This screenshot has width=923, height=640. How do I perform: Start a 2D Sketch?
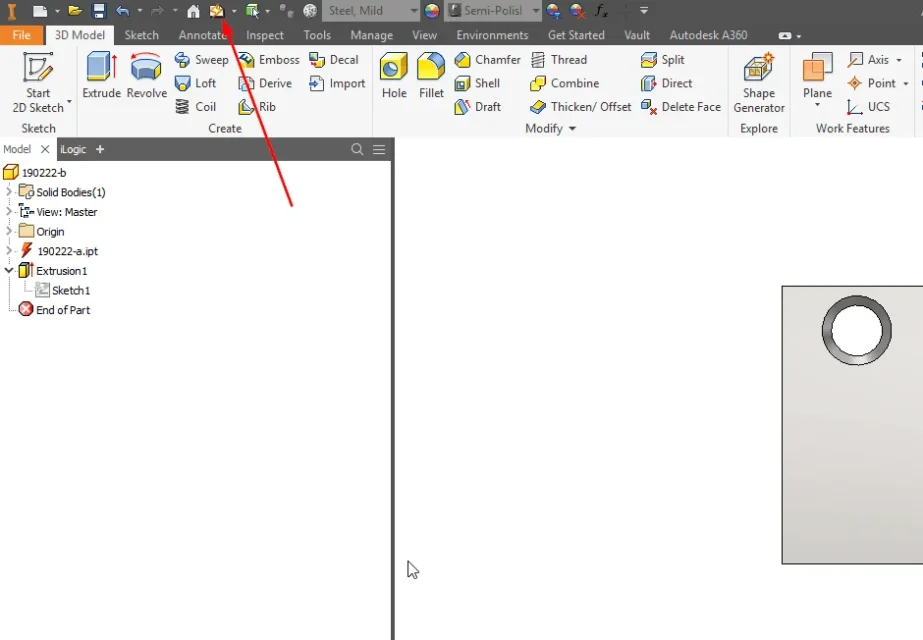click(38, 82)
